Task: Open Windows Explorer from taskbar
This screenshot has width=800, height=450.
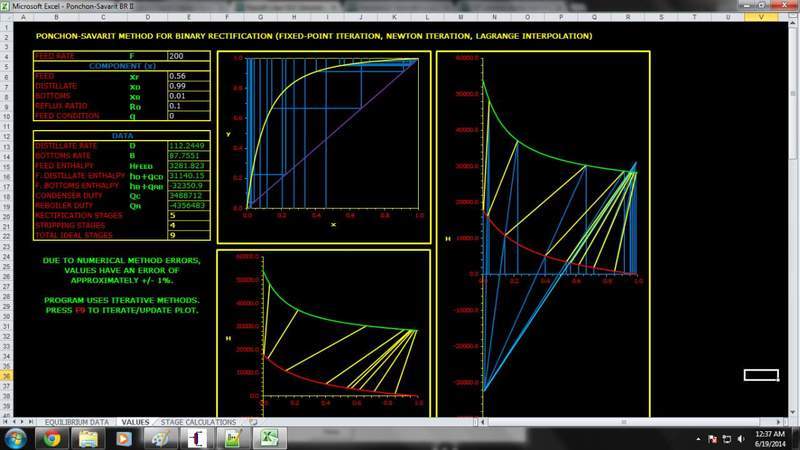Action: tap(86, 438)
